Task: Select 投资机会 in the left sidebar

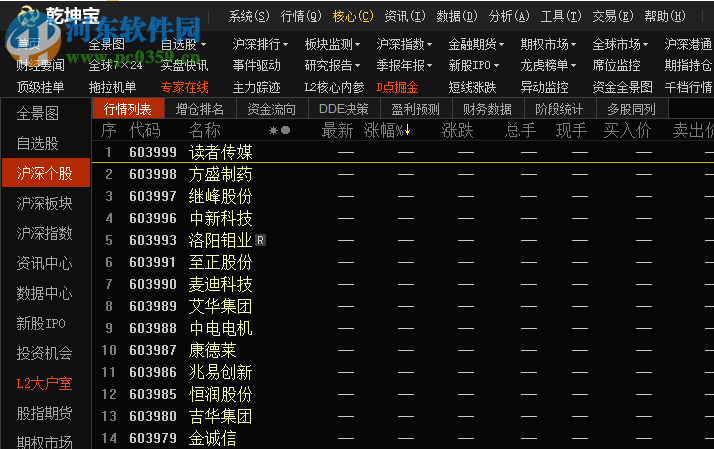Action: coord(46,353)
